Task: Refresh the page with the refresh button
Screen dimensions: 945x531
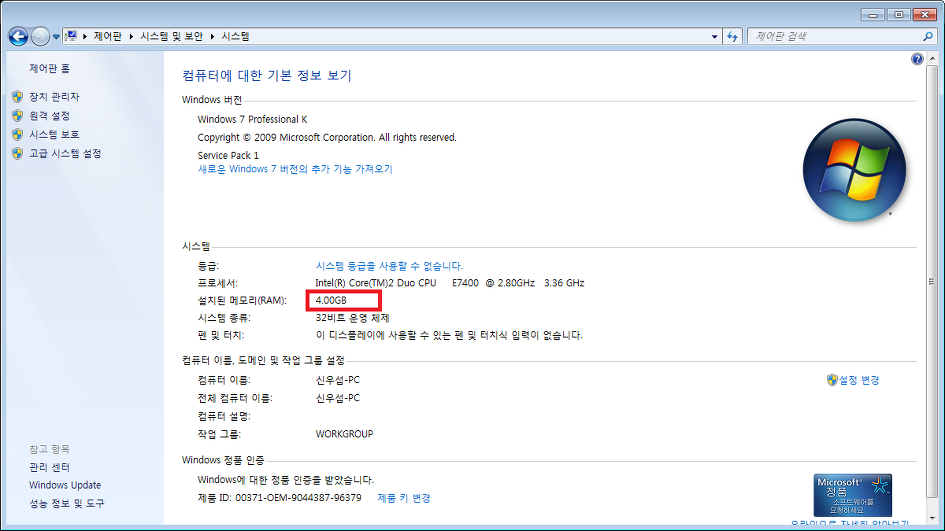Action: coord(732,36)
